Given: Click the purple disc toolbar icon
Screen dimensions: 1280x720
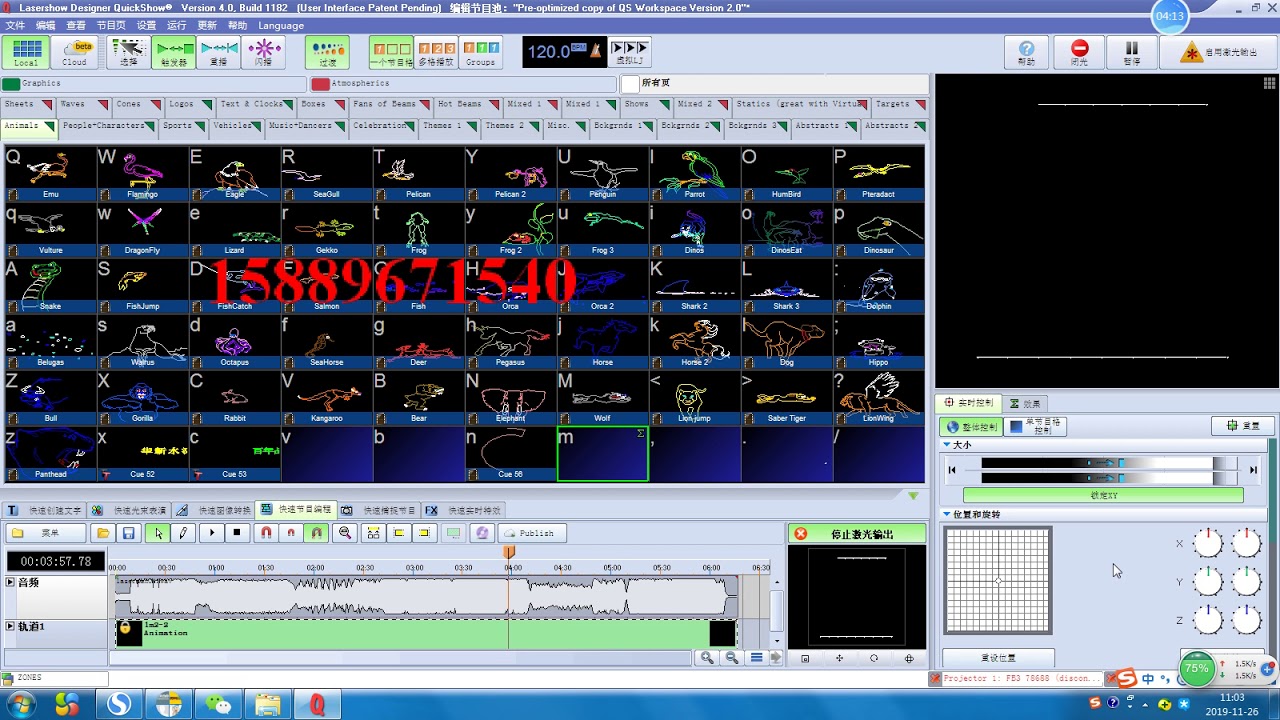Looking at the screenshot, I should click(482, 533).
